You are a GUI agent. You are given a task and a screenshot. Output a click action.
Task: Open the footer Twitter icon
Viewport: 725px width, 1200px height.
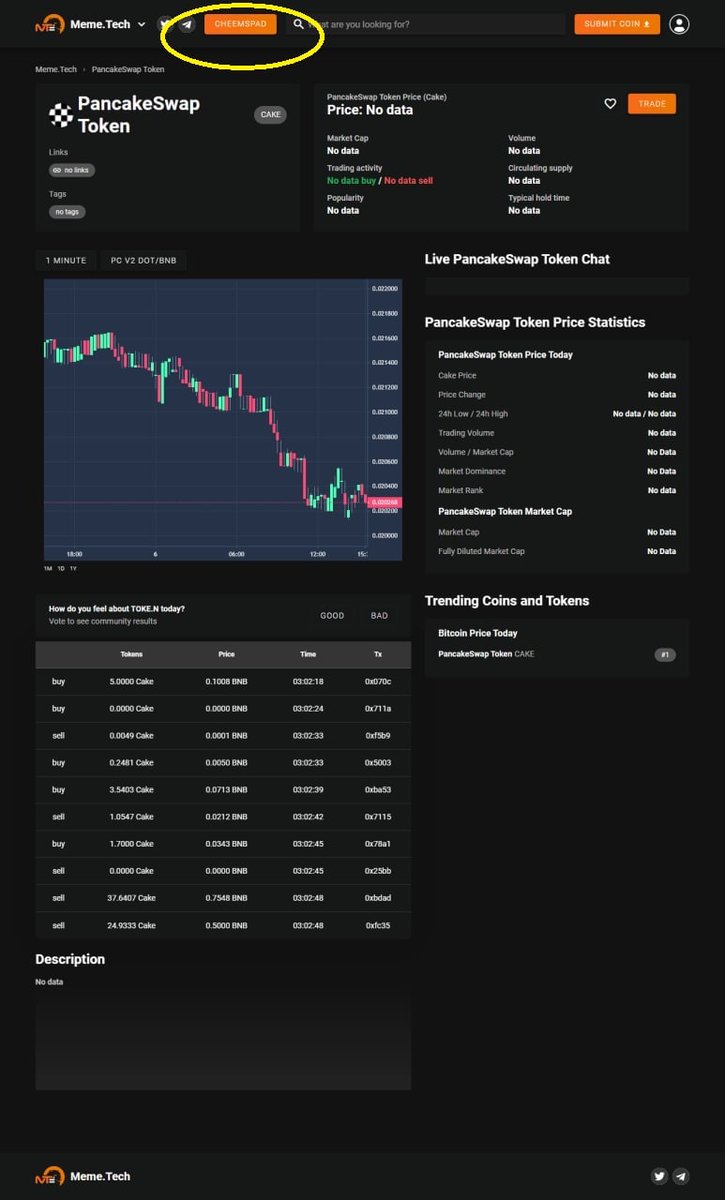click(x=659, y=1176)
